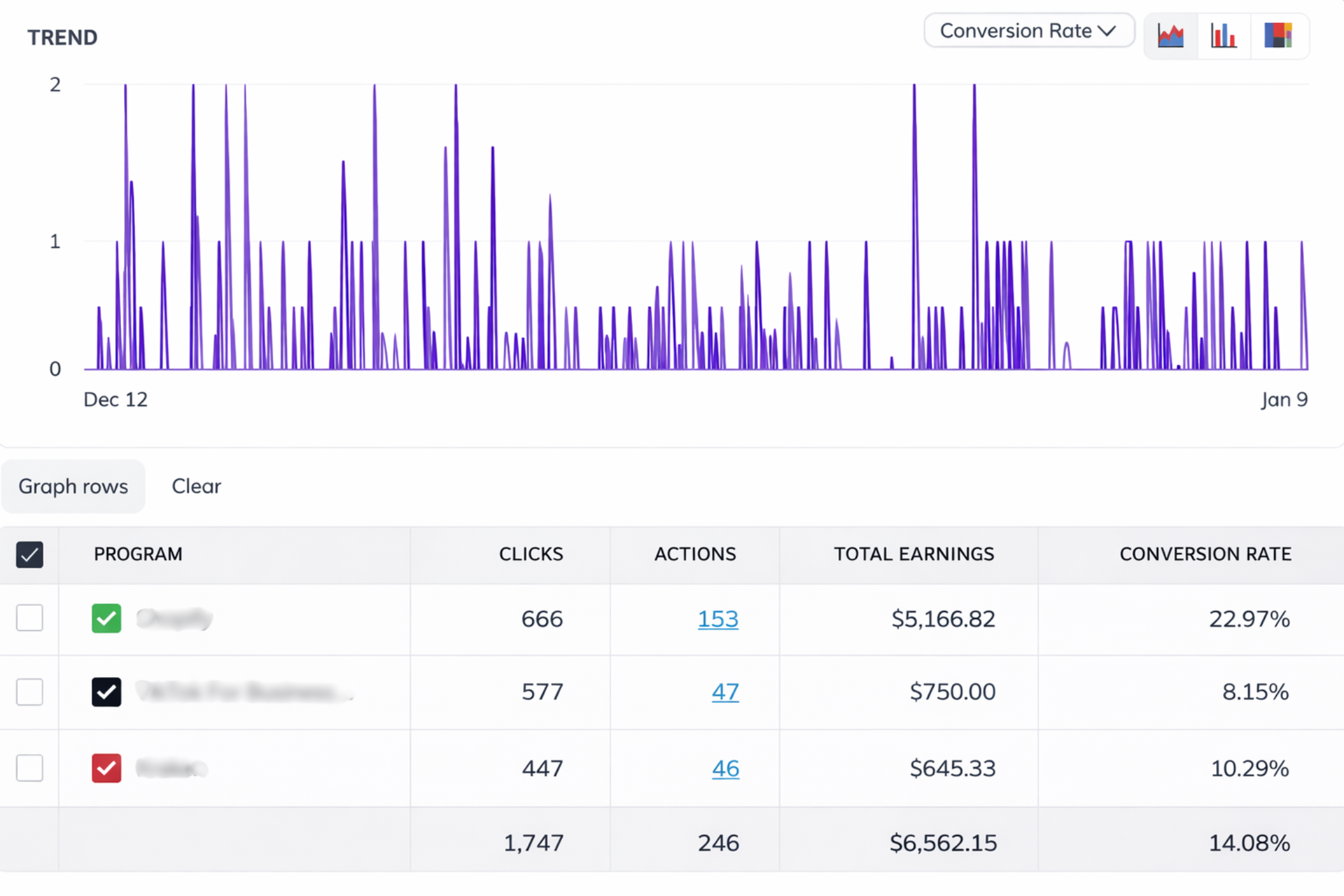Screen dimensions: 1344x896
Task: Toggle the select-all header checkbox
Action: [29, 554]
